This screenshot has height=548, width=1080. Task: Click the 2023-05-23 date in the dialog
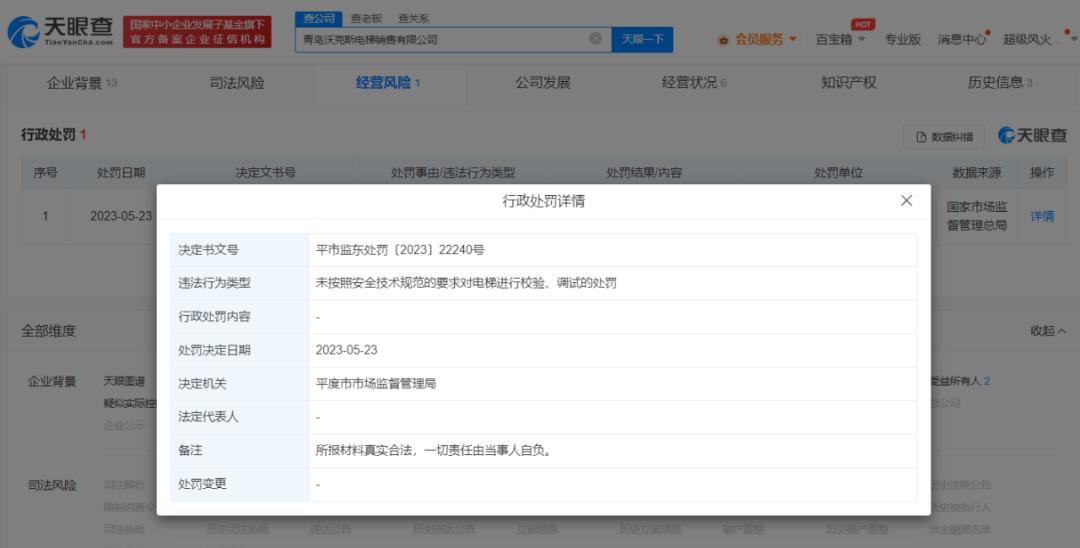pyautogui.click(x=346, y=350)
